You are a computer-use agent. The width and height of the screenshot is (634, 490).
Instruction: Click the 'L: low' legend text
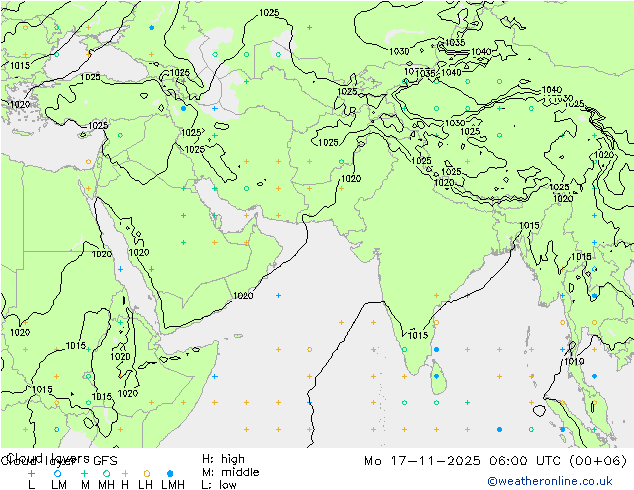[219, 485]
